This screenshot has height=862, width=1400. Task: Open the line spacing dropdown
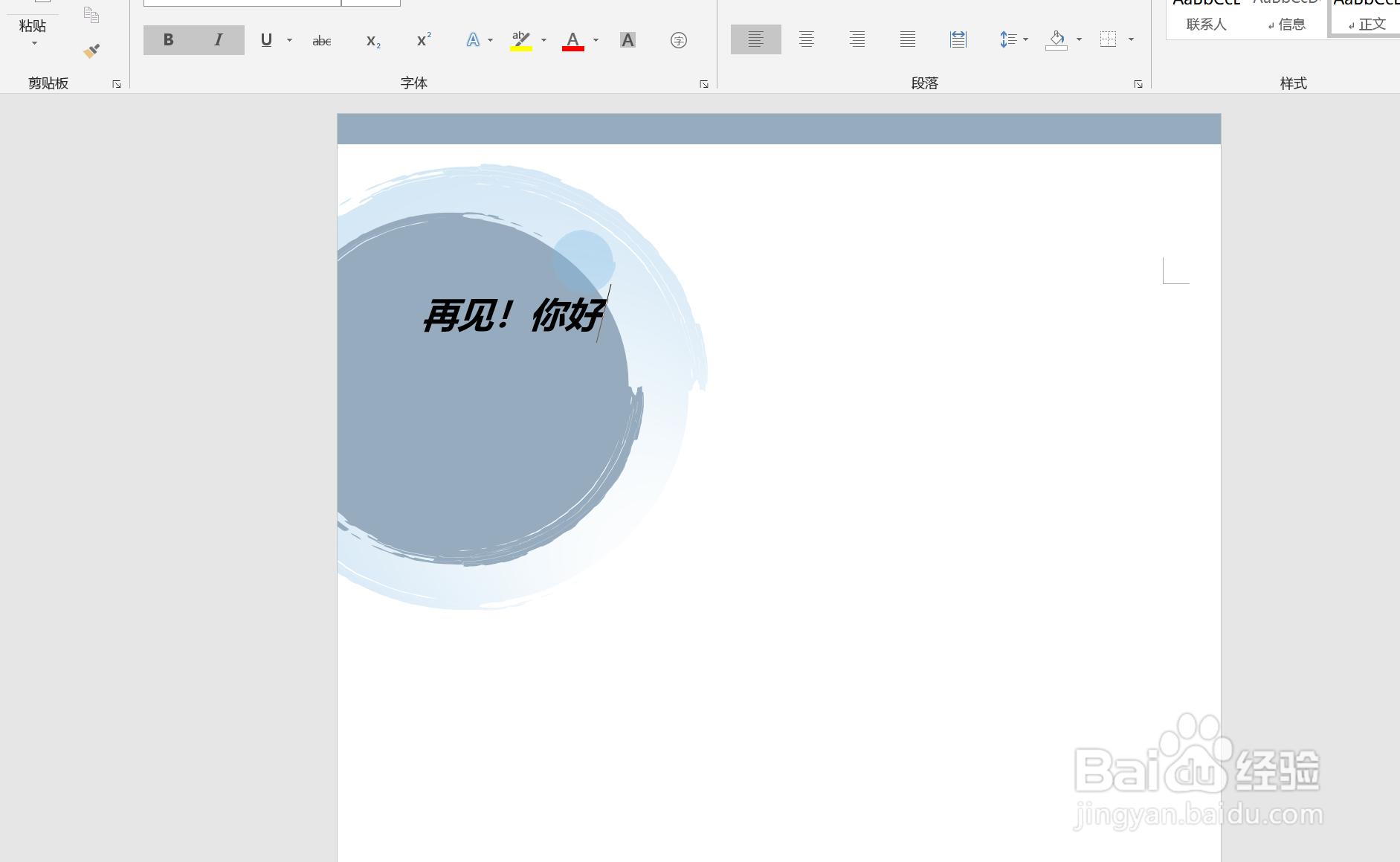1025,39
